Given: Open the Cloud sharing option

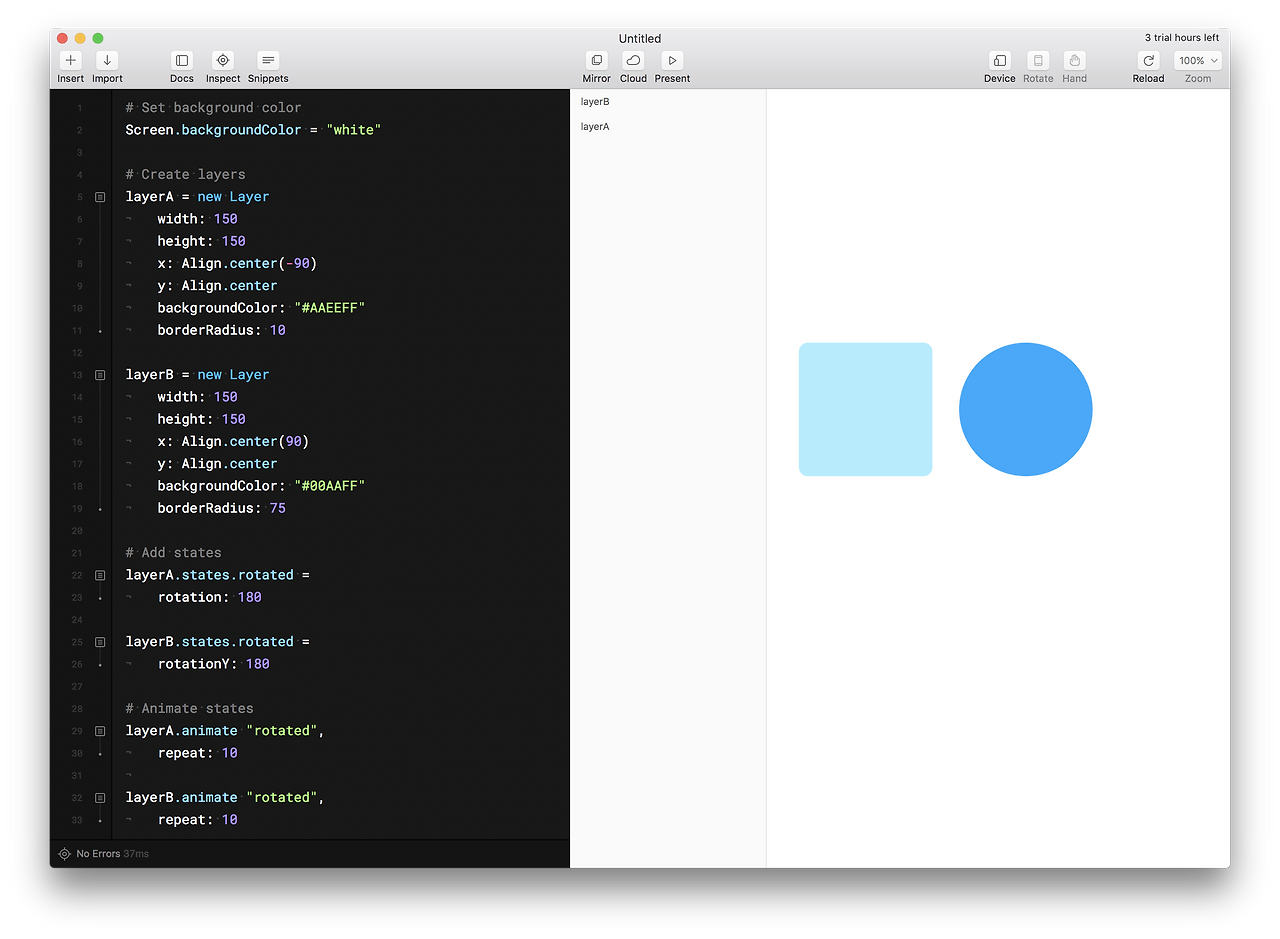Looking at the screenshot, I should coord(634,61).
